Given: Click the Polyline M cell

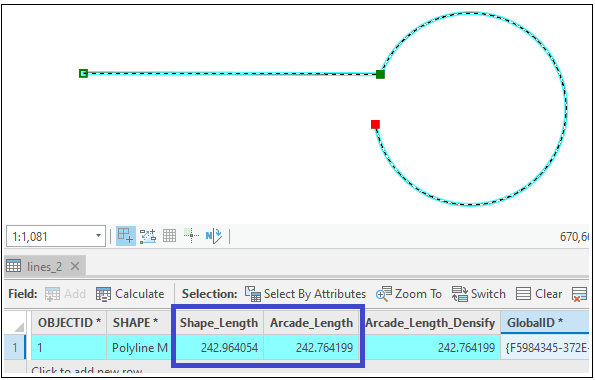Looking at the screenshot, I should (x=140, y=347).
